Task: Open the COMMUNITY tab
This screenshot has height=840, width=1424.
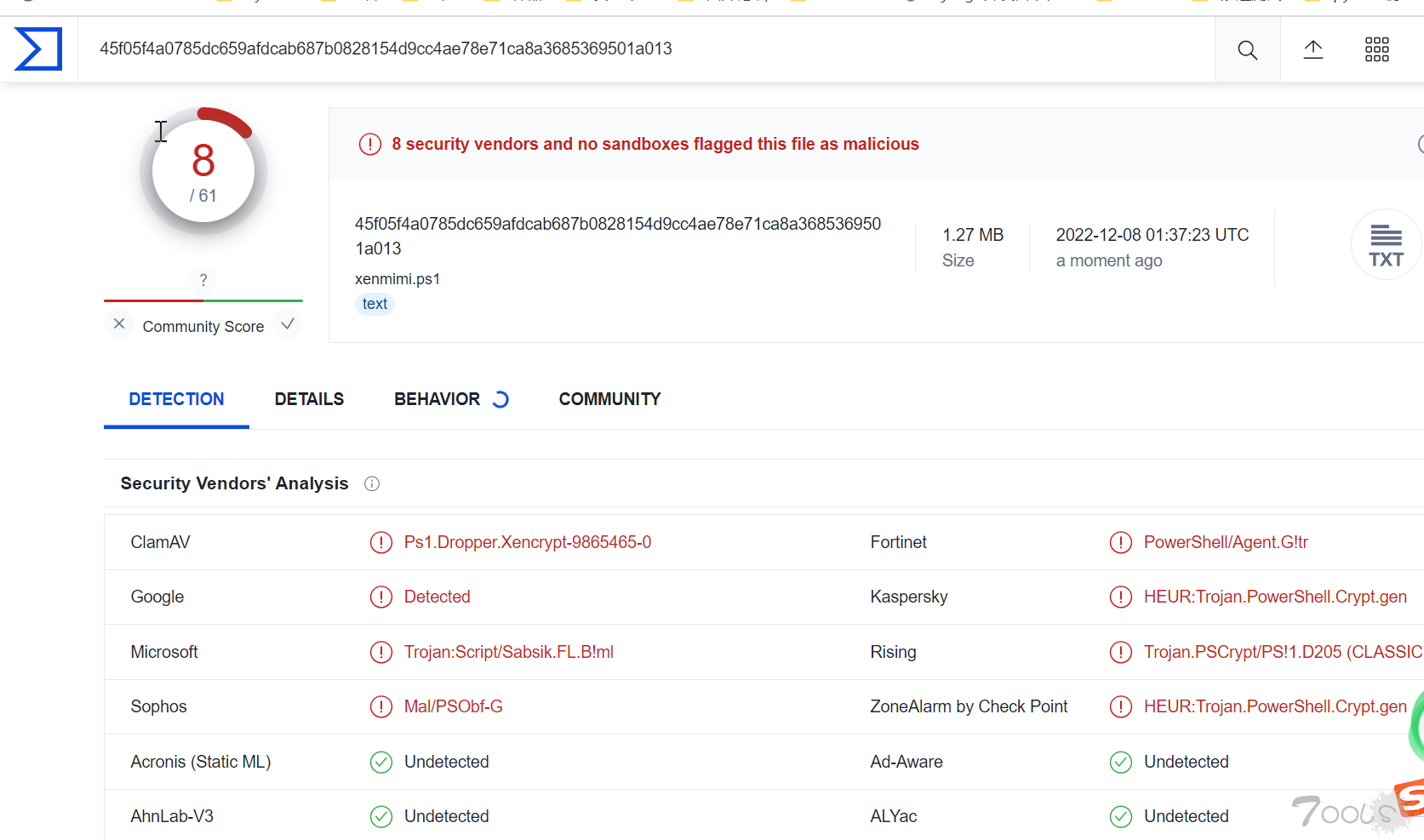Action: pyautogui.click(x=609, y=399)
